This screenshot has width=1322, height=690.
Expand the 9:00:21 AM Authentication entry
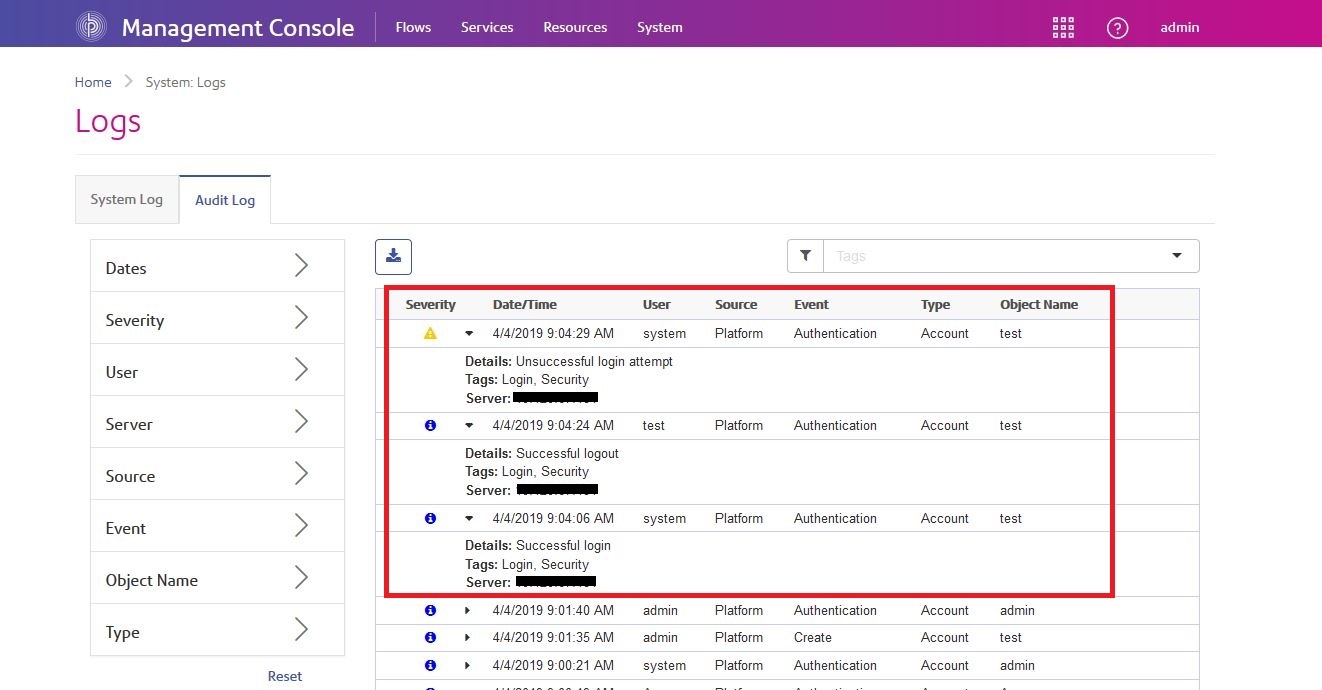467,665
